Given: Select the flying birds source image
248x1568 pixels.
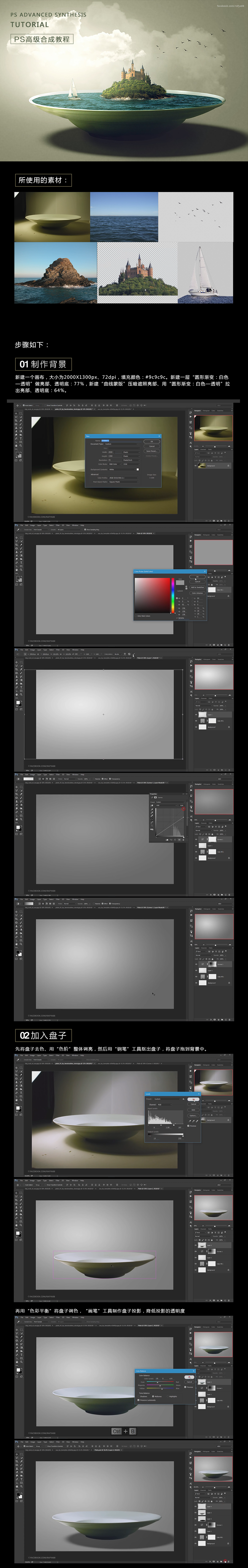Looking at the screenshot, I should (196, 217).
